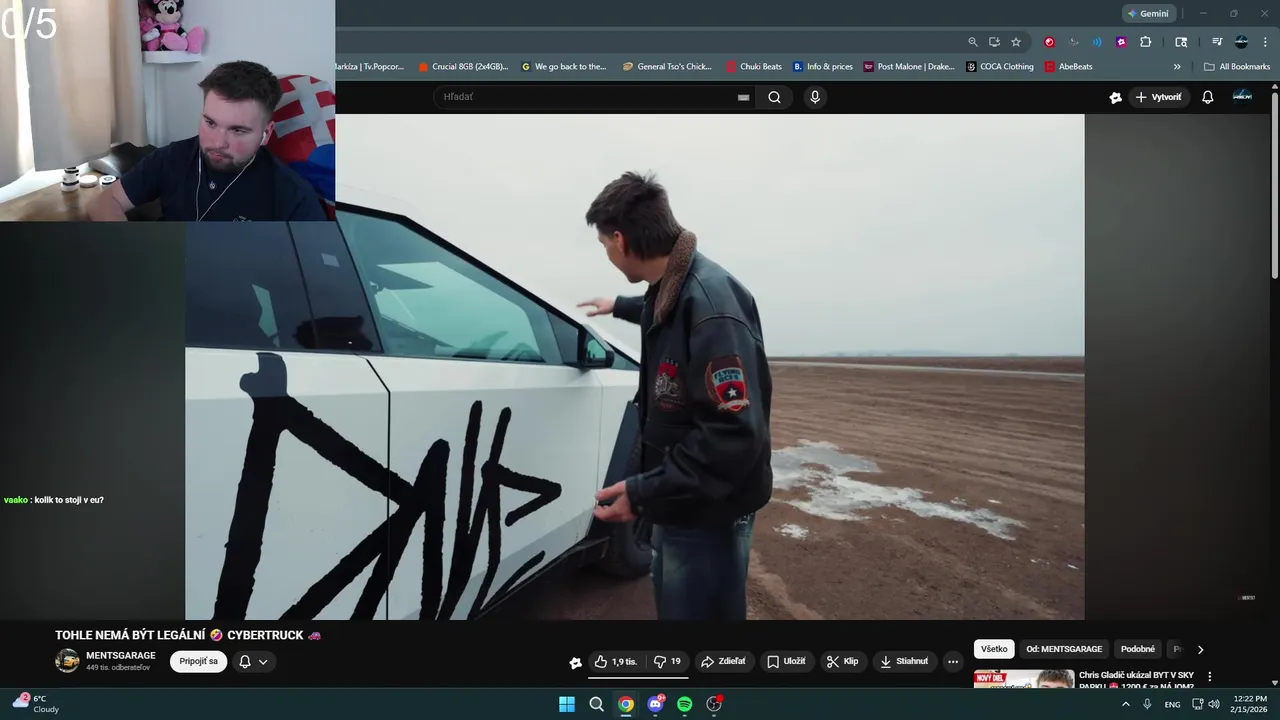Click the YouTube search magnifier button
Image resolution: width=1280 pixels, height=720 pixels.
774,97
